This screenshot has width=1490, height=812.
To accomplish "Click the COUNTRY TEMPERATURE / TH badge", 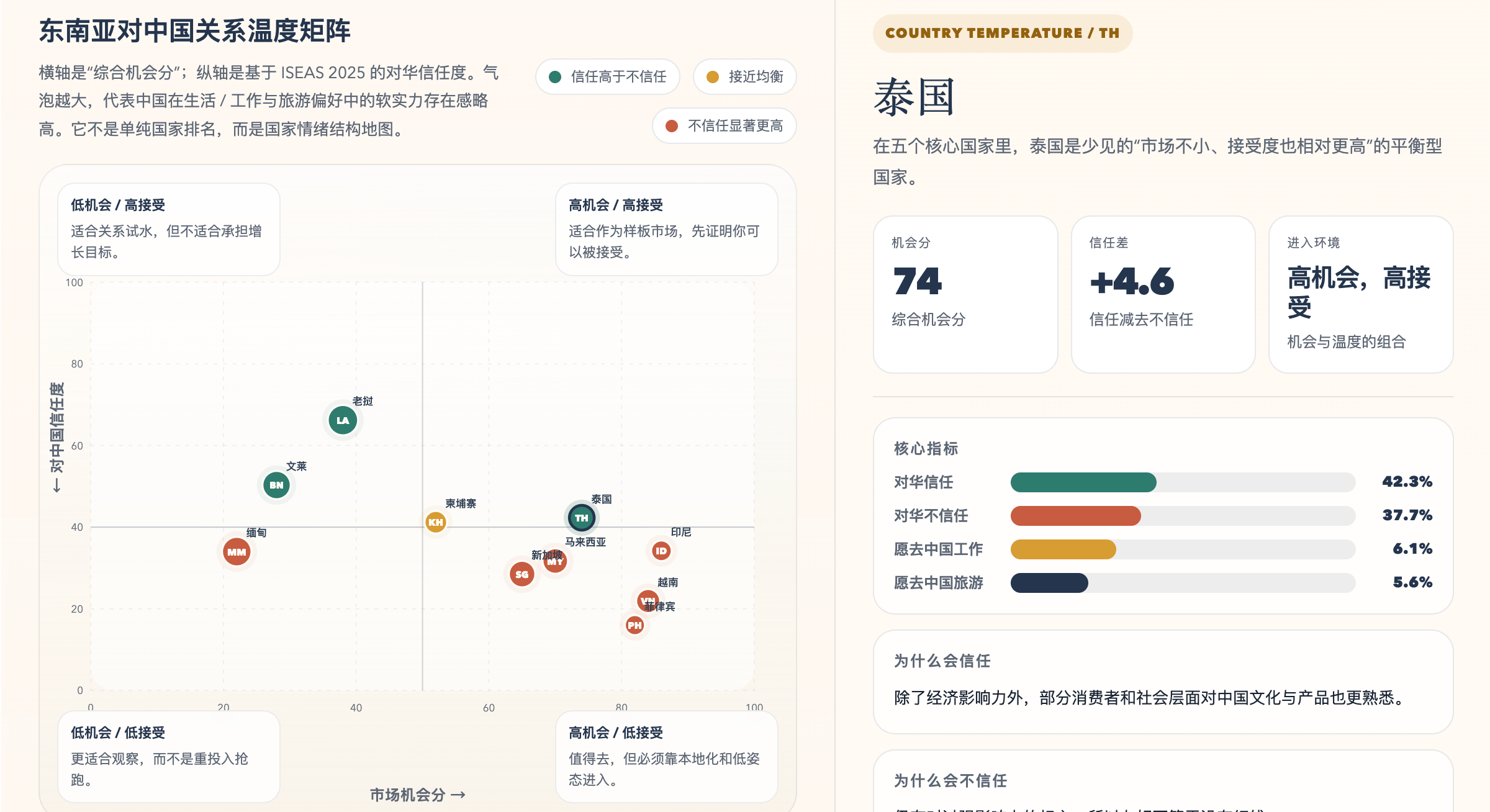I will (1002, 34).
